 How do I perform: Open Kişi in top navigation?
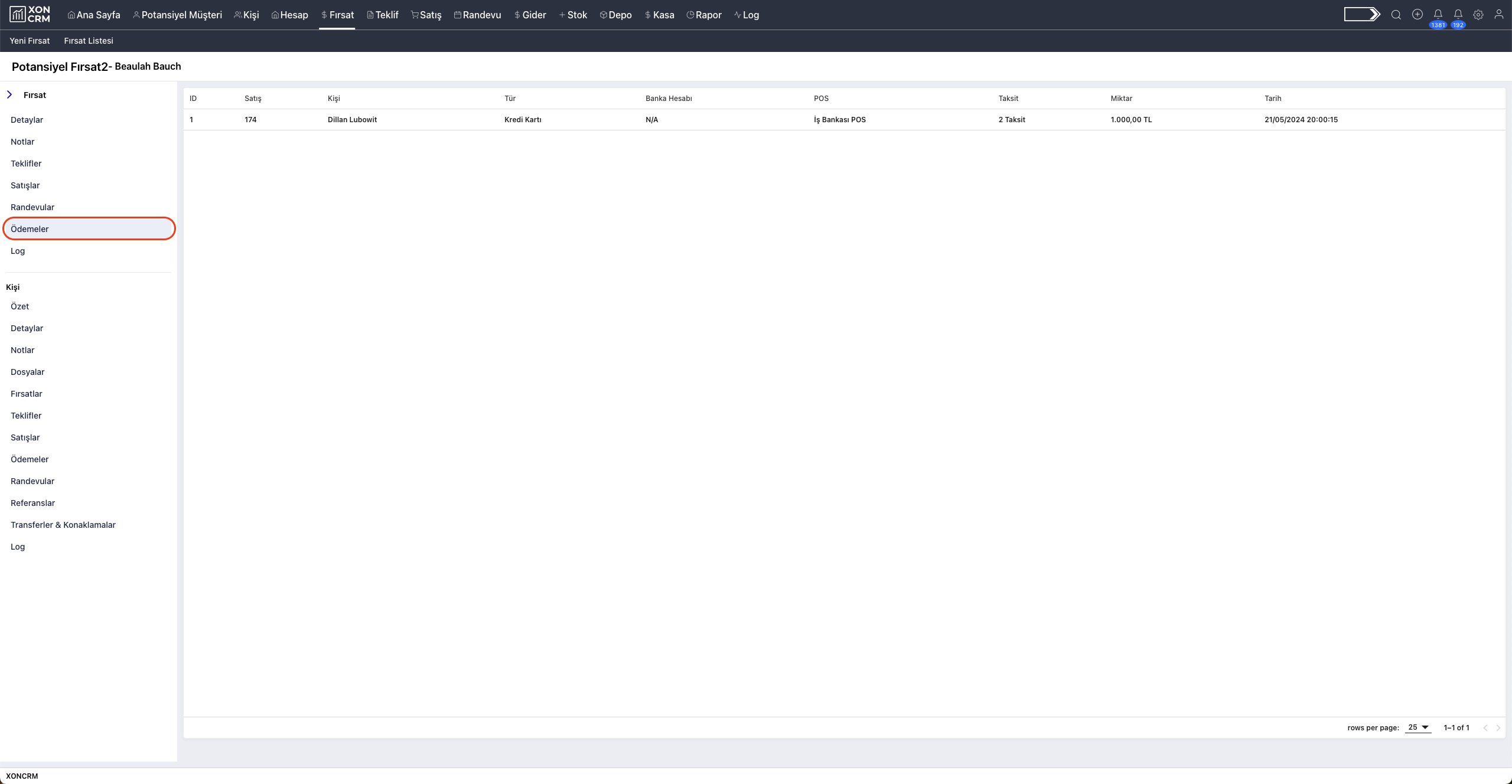point(246,15)
